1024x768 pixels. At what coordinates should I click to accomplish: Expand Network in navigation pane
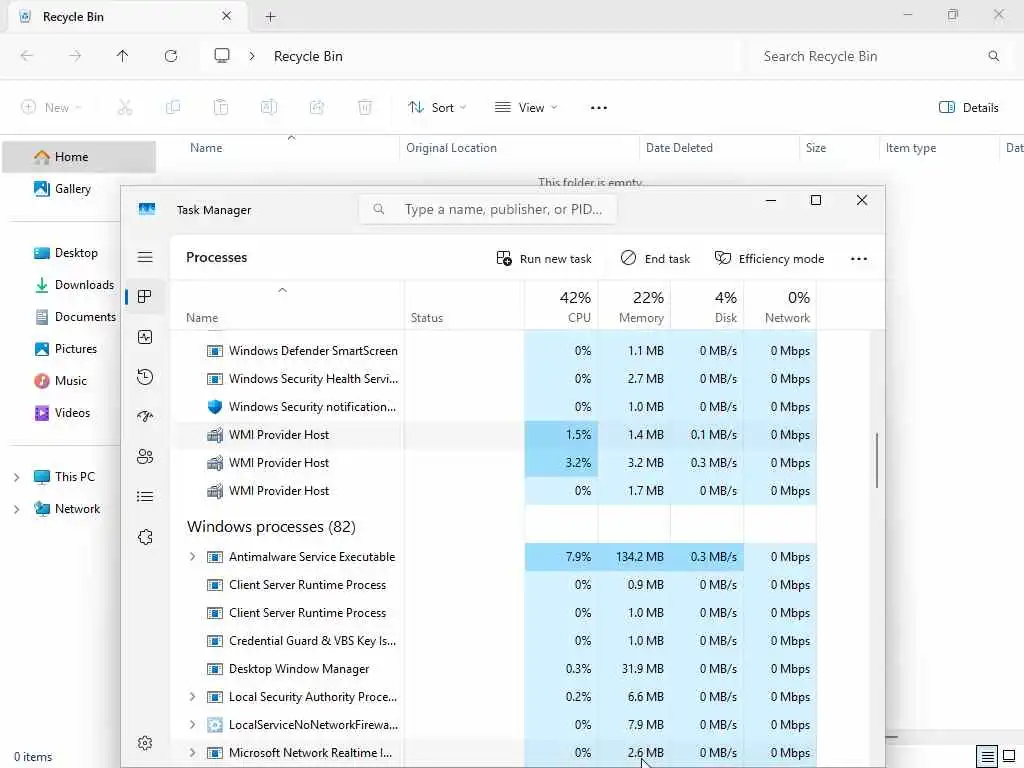click(16, 509)
